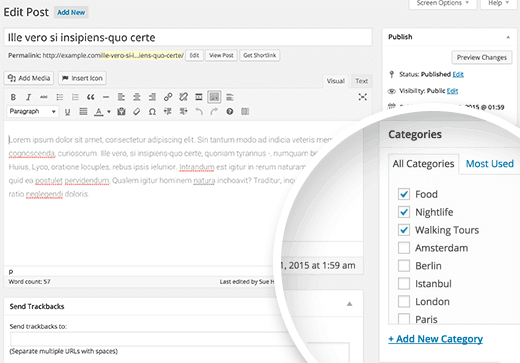520x363 pixels.
Task: Clear formatting with eraser icon
Action: click(x=136, y=112)
